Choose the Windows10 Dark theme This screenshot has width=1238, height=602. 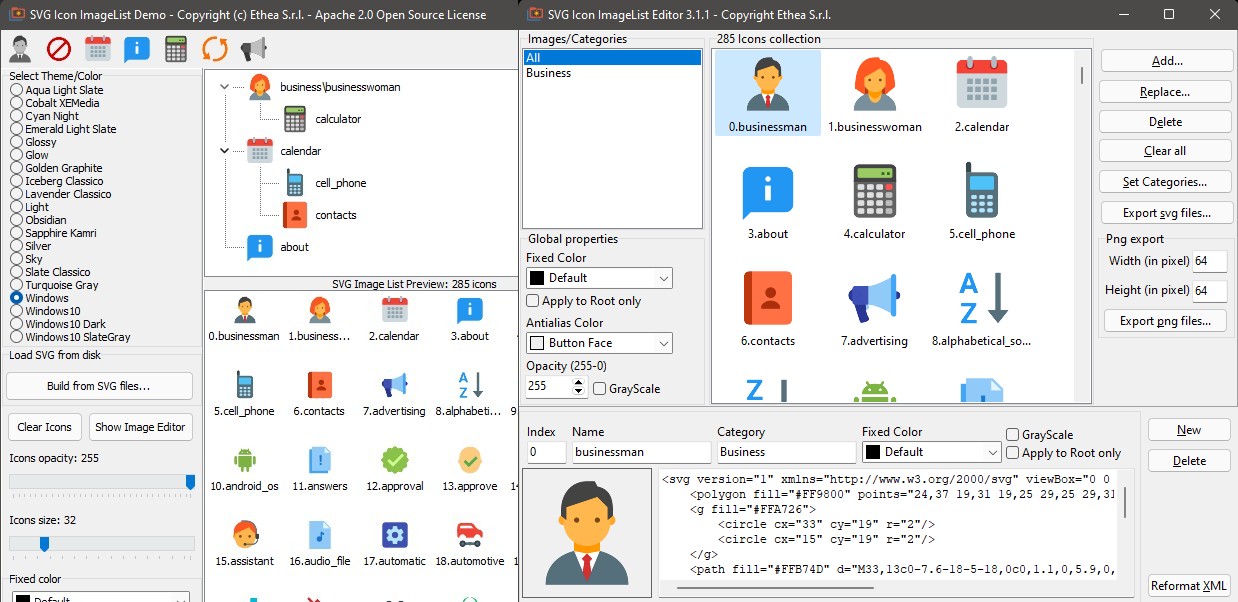(x=58, y=324)
